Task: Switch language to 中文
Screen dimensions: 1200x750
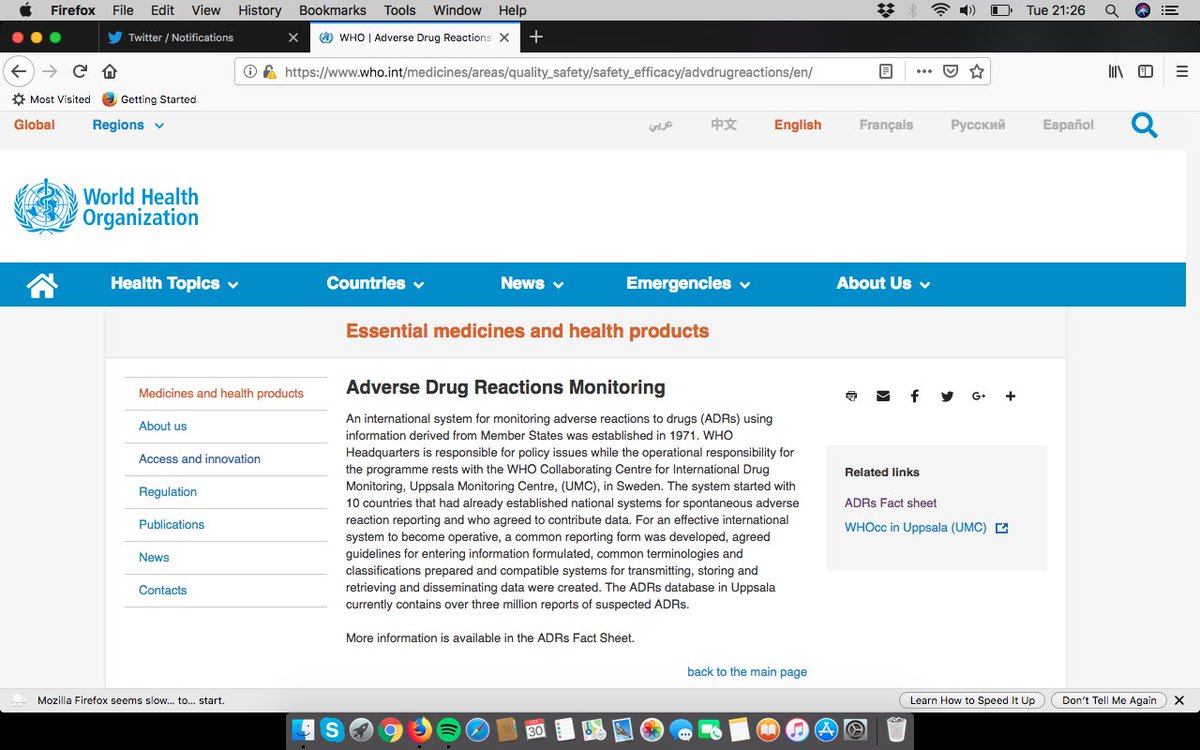Action: pyautogui.click(x=724, y=125)
